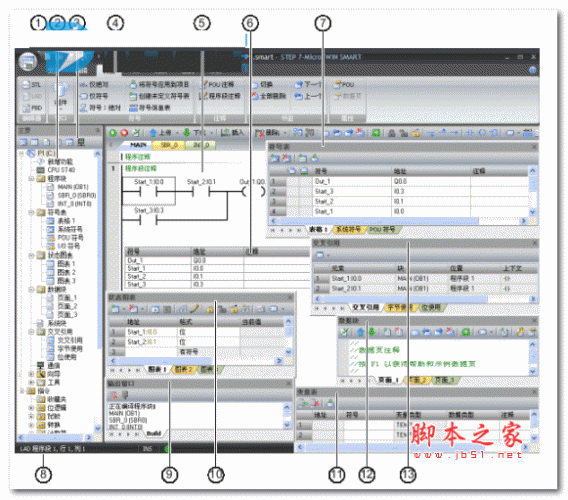
Task: Toggle 程序段注释 in the ribbon
Action: click(x=220, y=96)
